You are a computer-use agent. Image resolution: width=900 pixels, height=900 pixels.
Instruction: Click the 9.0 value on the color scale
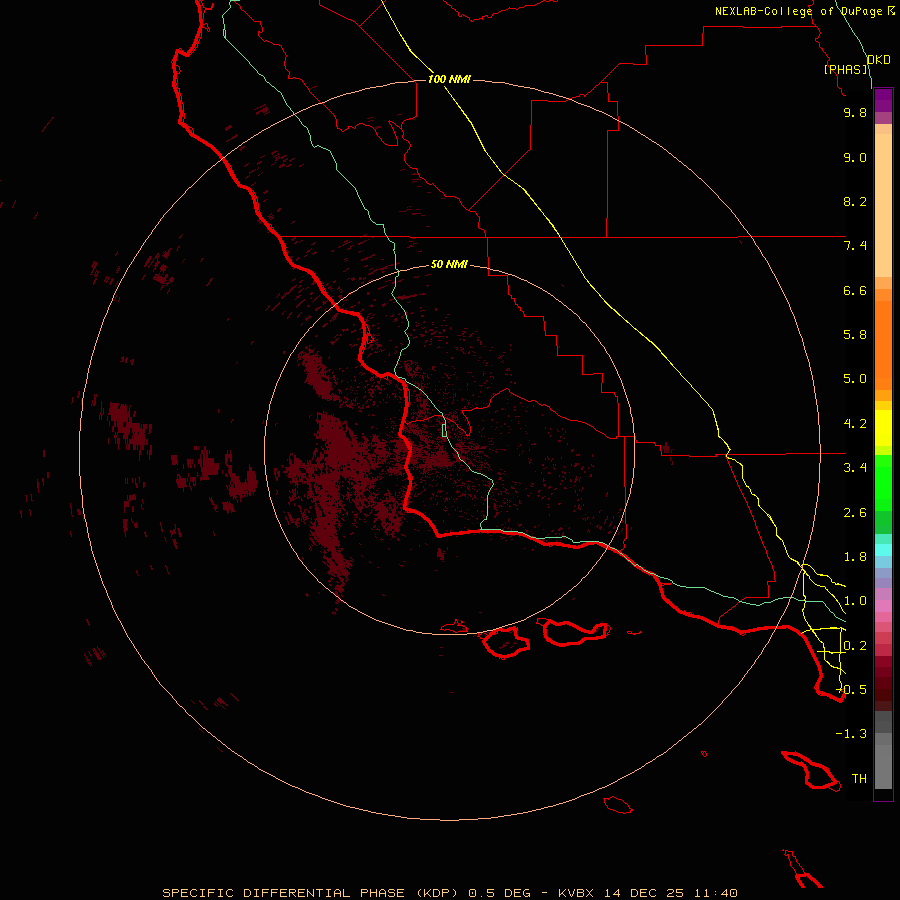pyautogui.click(x=855, y=157)
